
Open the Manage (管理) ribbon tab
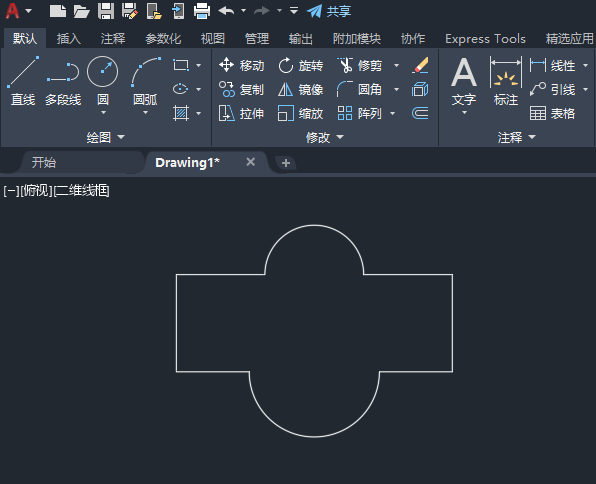click(x=257, y=39)
